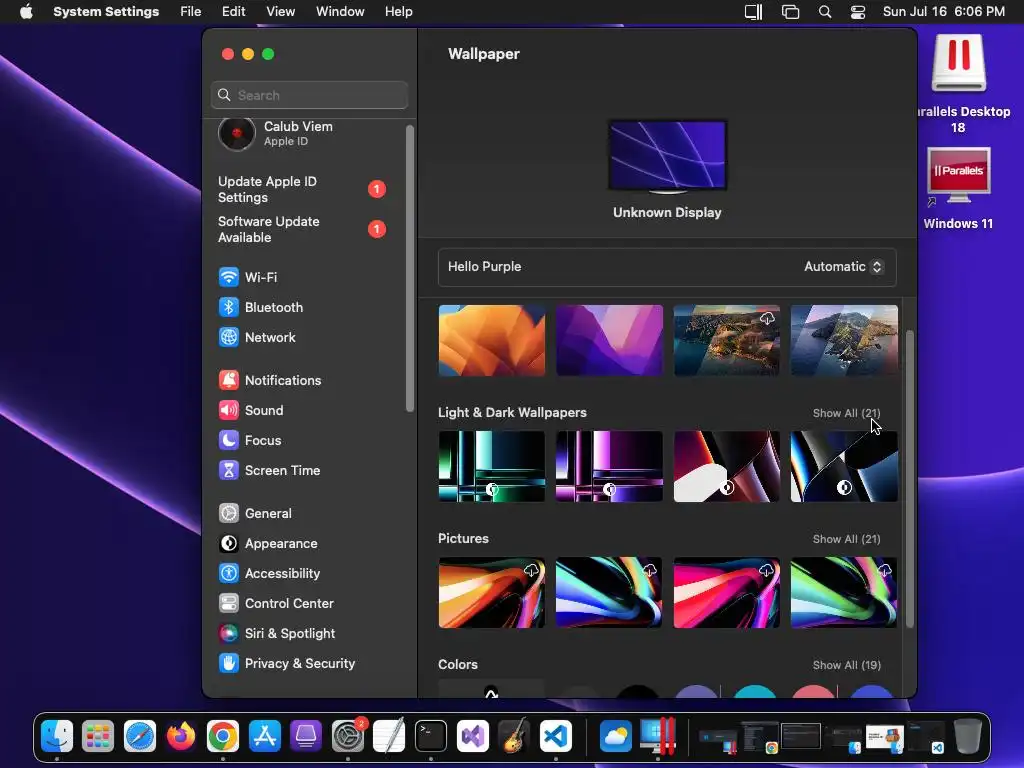Open Launchpad from the Dock

[x=98, y=736]
